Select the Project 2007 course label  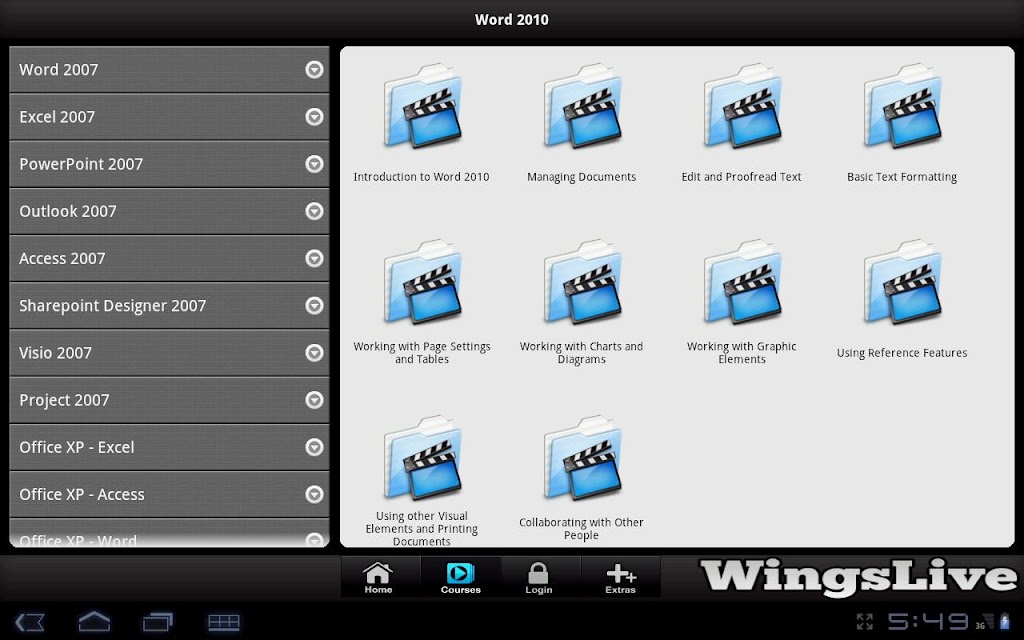(64, 400)
